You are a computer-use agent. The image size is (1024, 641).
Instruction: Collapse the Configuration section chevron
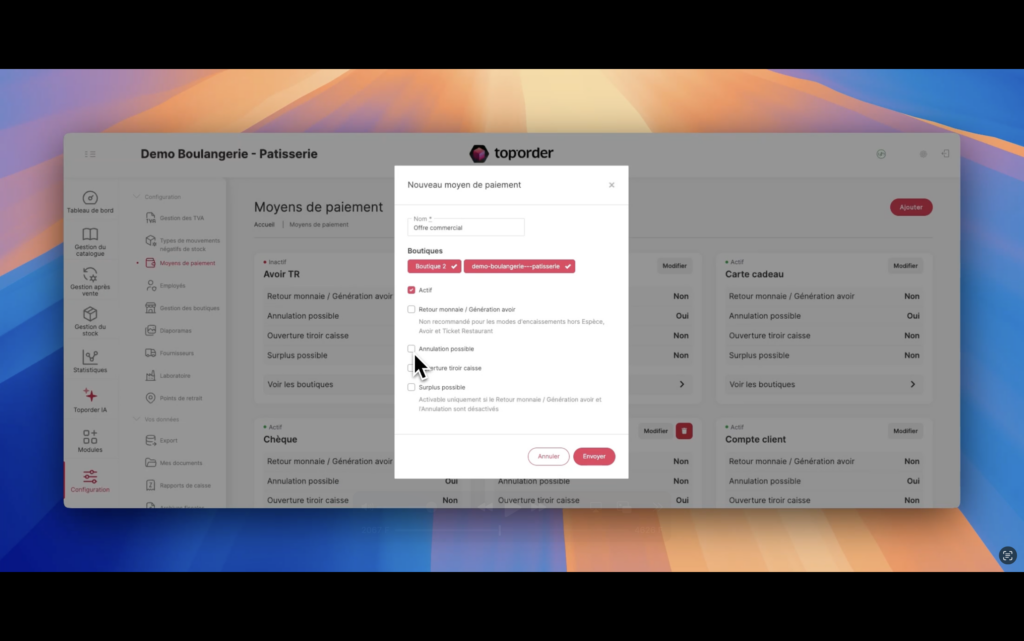137,197
